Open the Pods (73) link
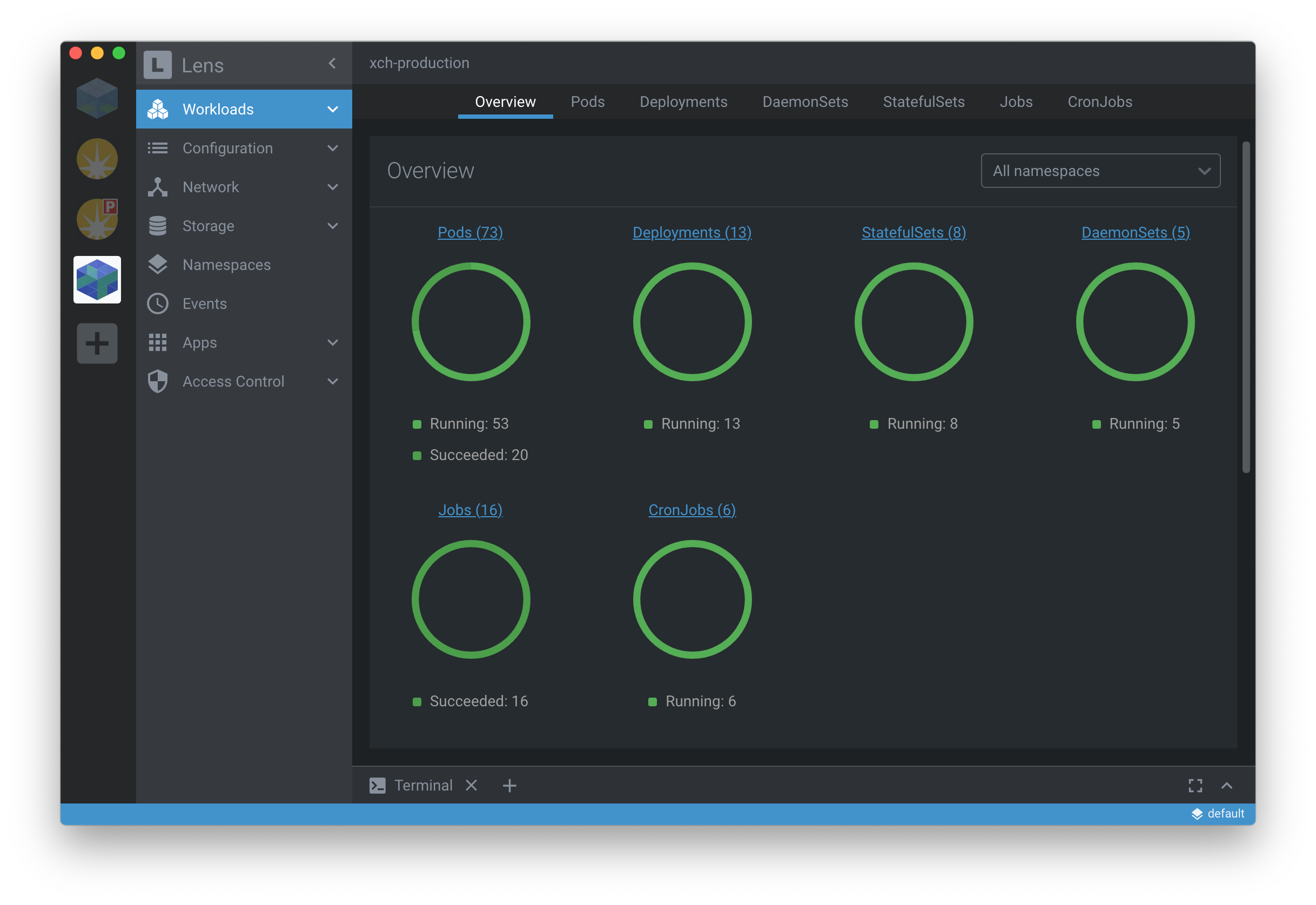This screenshot has width=1316, height=905. click(470, 233)
